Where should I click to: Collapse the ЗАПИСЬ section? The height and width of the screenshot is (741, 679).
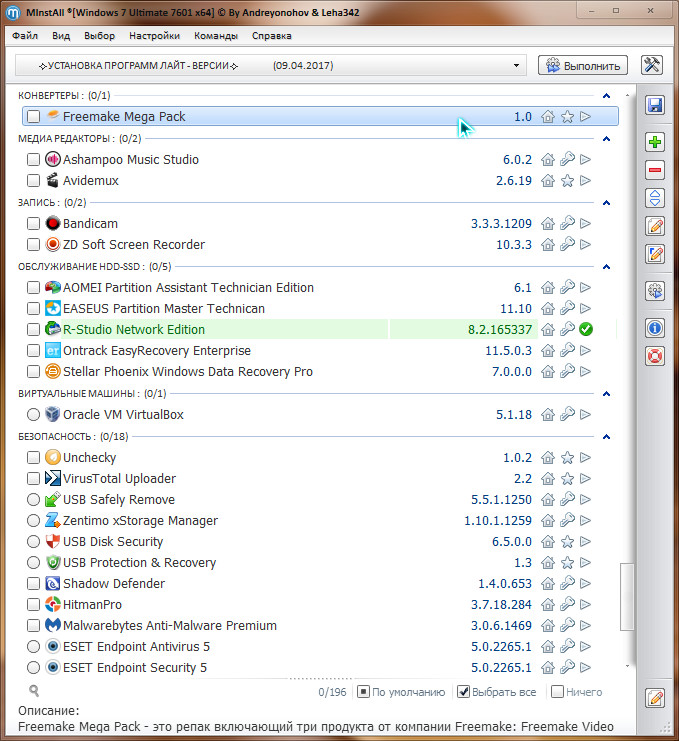(x=607, y=203)
